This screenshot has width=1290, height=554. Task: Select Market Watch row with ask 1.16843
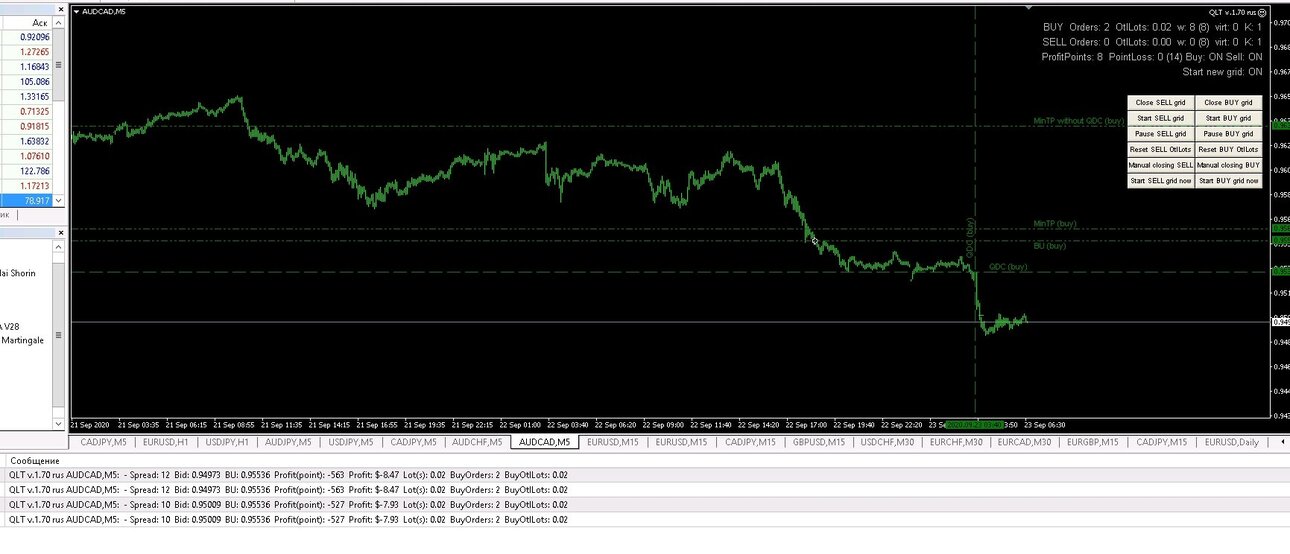26,66
